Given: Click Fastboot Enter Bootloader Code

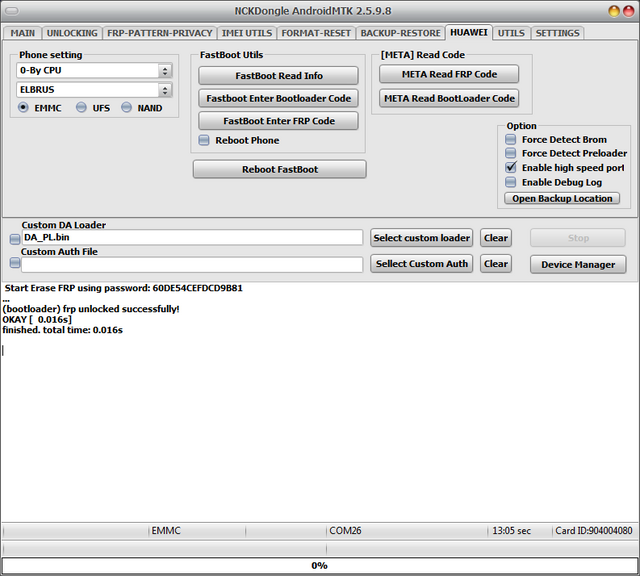Looking at the screenshot, I should [x=279, y=98].
